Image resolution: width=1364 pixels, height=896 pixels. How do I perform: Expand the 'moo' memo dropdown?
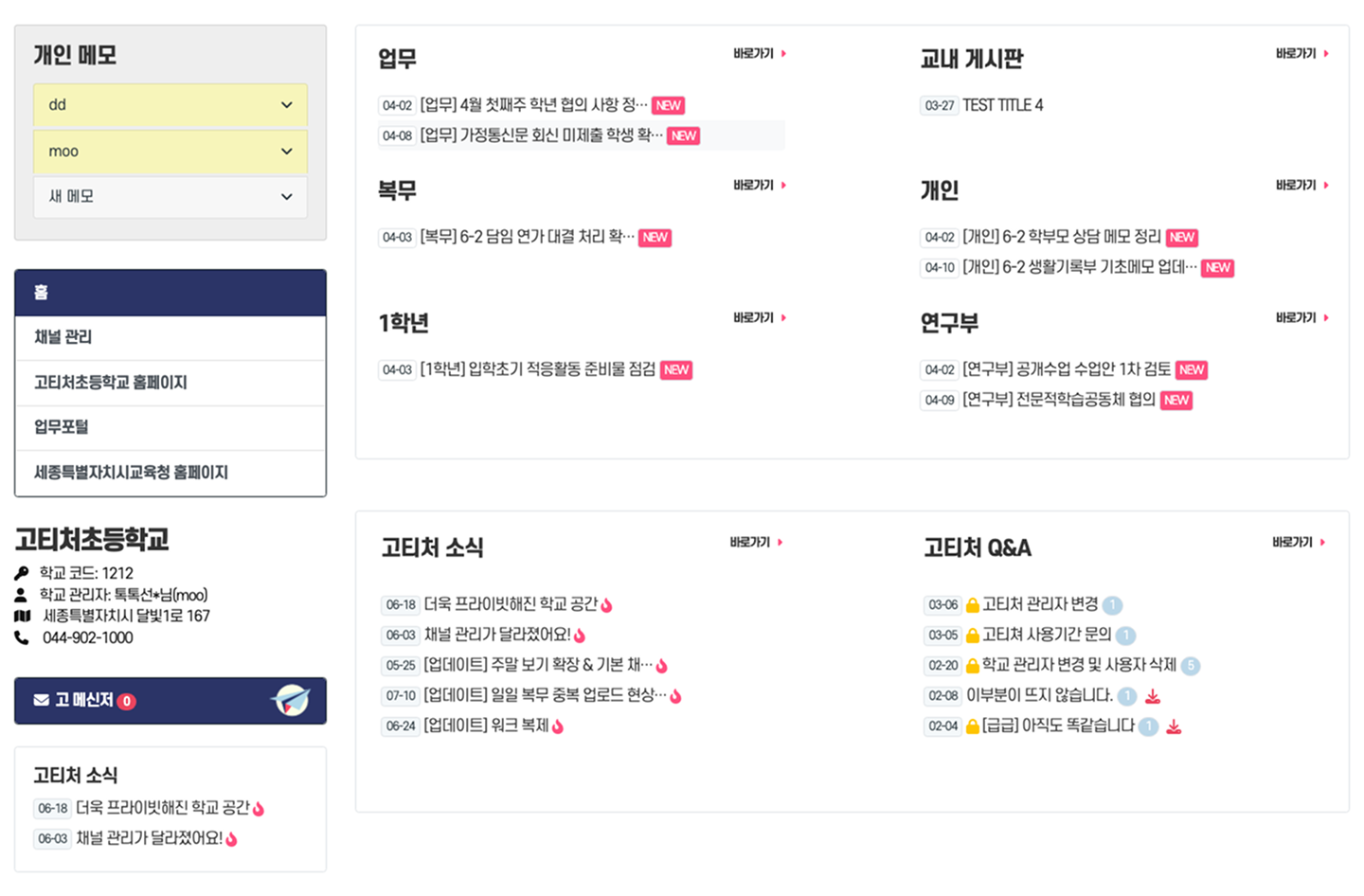click(x=287, y=152)
